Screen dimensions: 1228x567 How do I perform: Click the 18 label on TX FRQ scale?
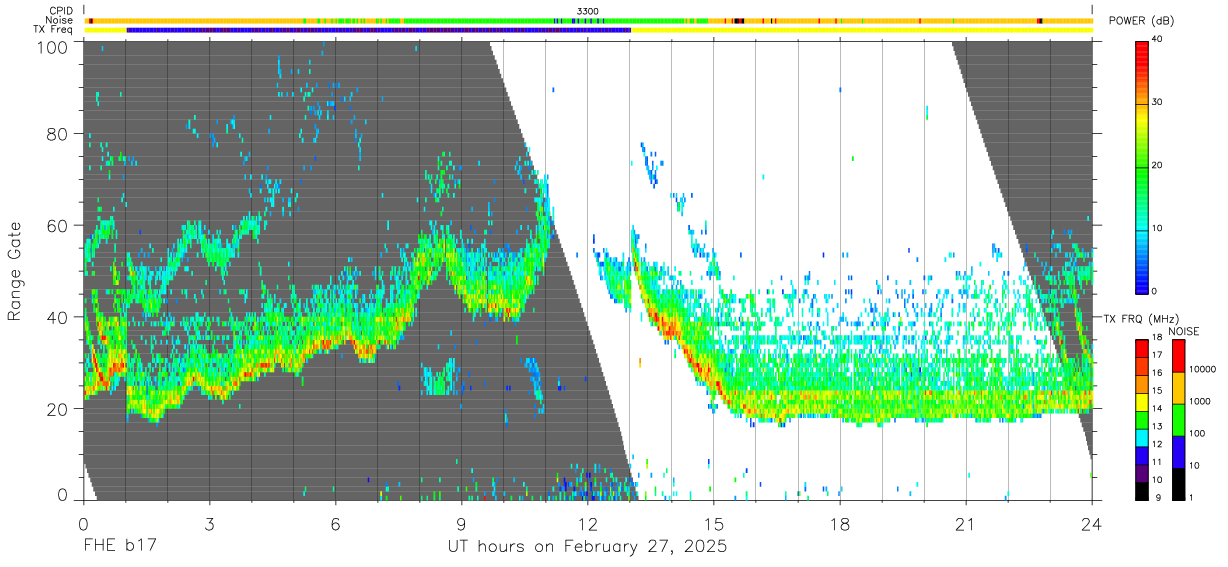(x=1157, y=337)
